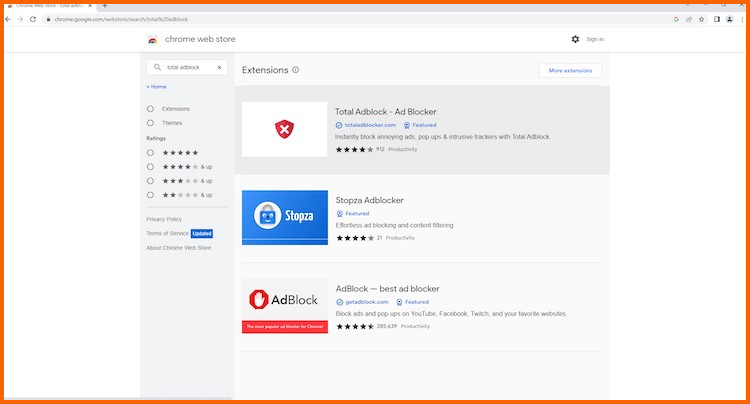
Task: Clear the search box with X
Action: [x=219, y=67]
